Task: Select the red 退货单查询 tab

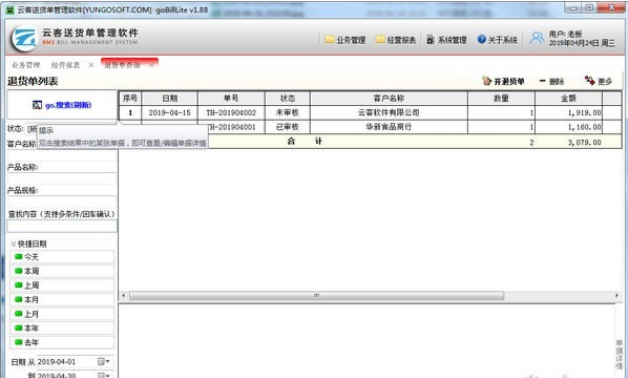Action: (129, 64)
